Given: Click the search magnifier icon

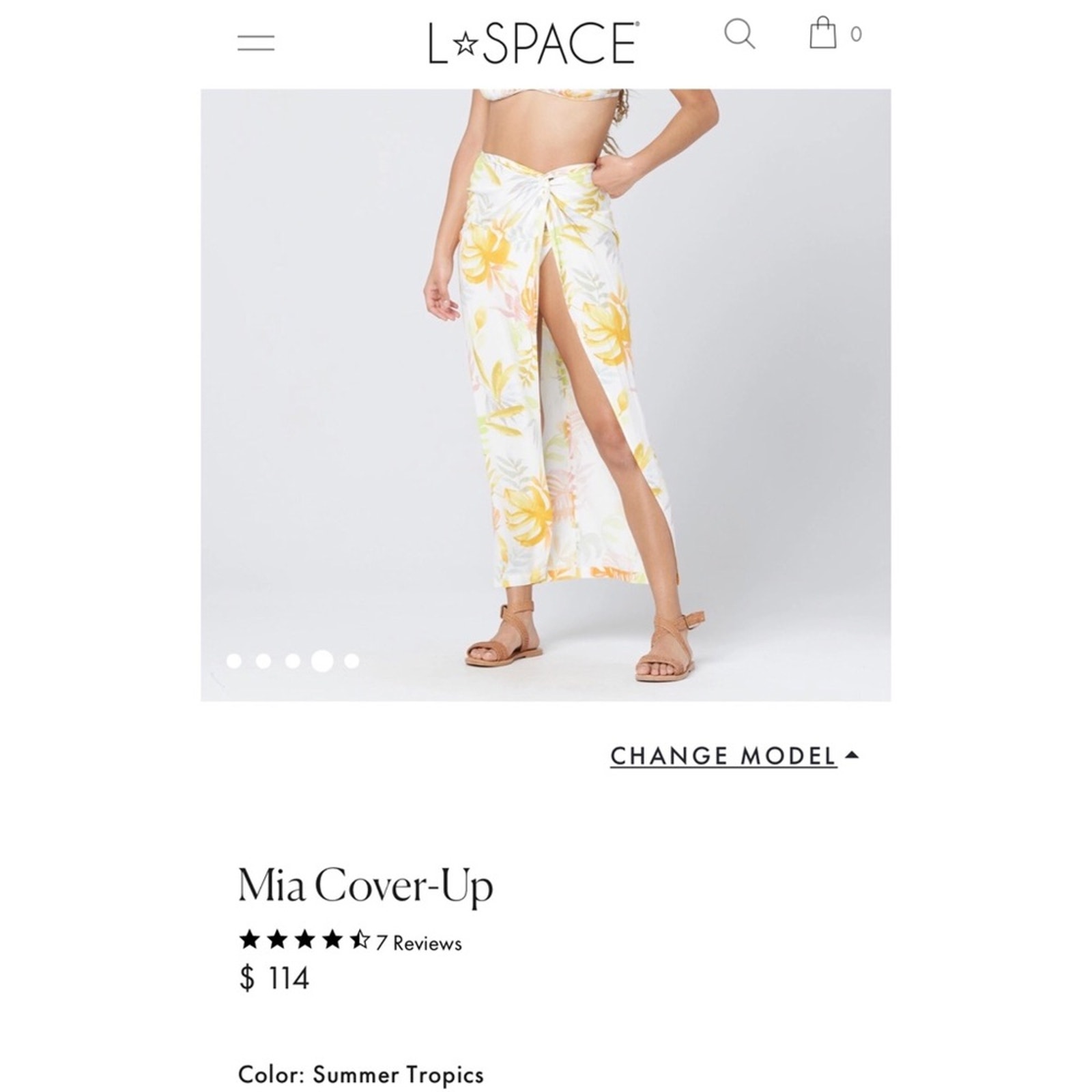Looking at the screenshot, I should click(x=740, y=34).
